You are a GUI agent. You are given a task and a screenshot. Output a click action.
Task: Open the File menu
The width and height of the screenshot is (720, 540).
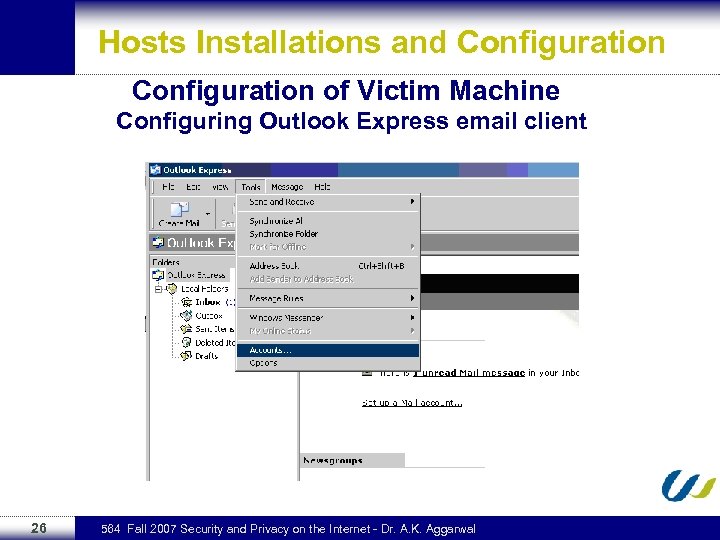[168, 187]
